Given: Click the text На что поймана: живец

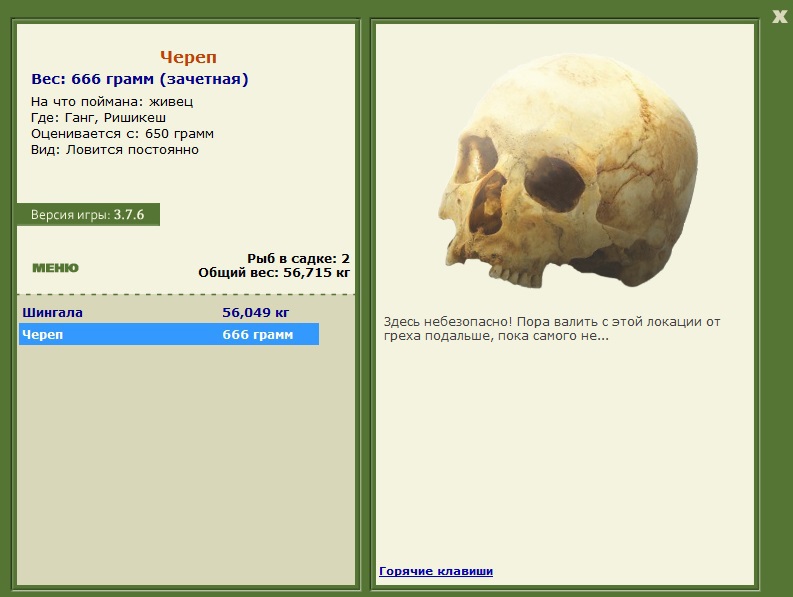Looking at the screenshot, I should pos(112,102).
